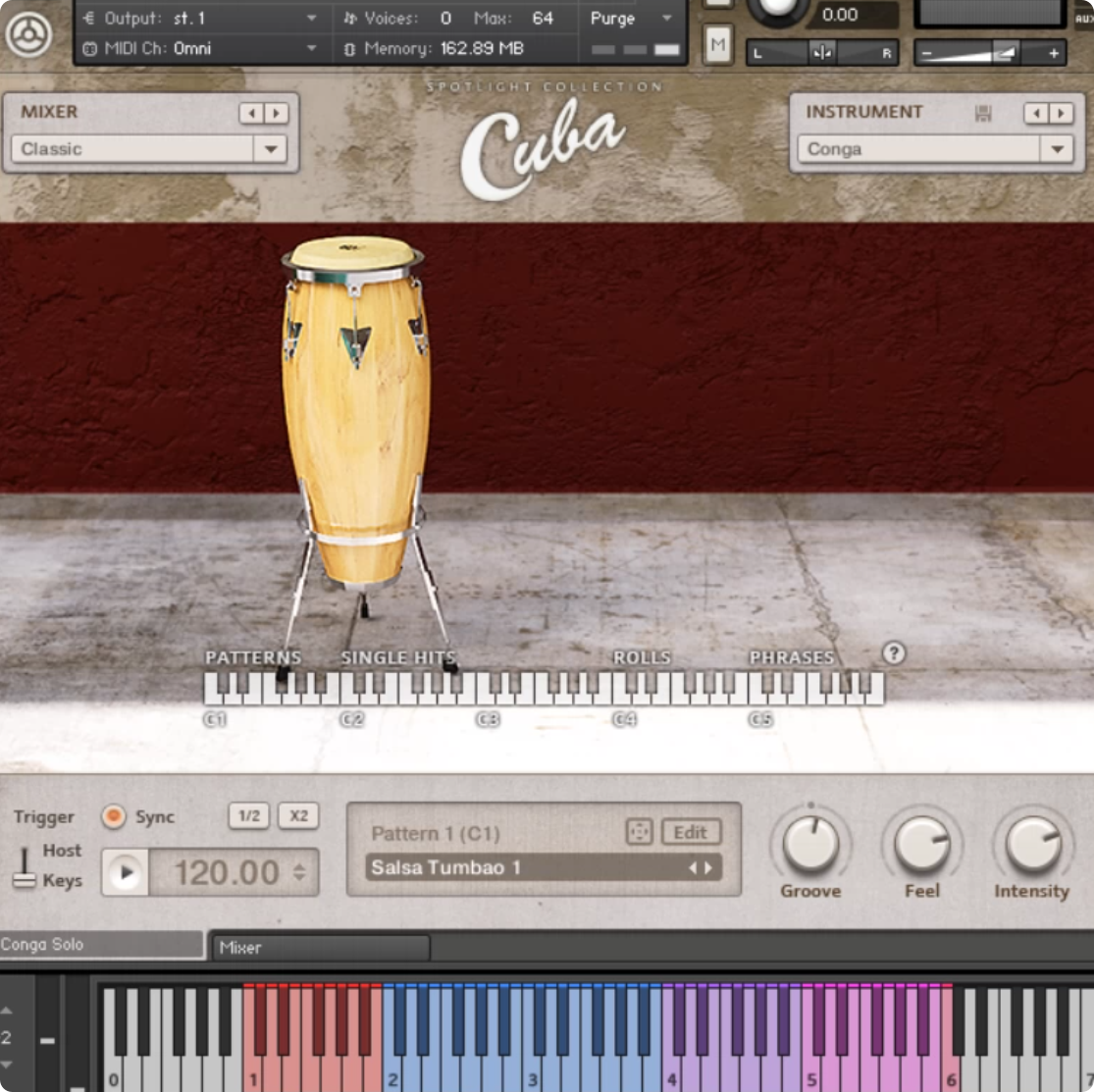This screenshot has width=1094, height=1092.
Task: Click the Host trigger label
Action: 62,850
